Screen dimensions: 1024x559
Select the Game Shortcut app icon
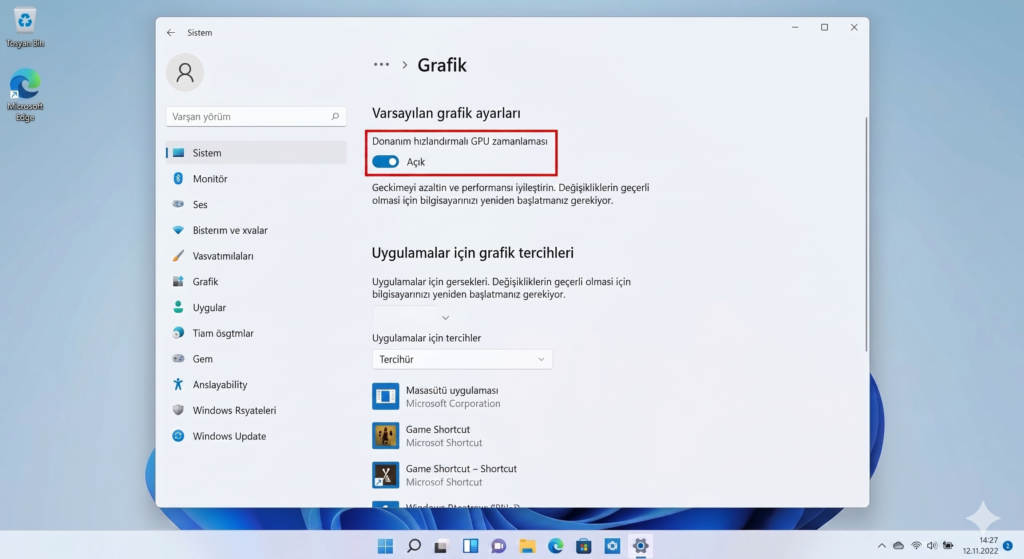385,436
